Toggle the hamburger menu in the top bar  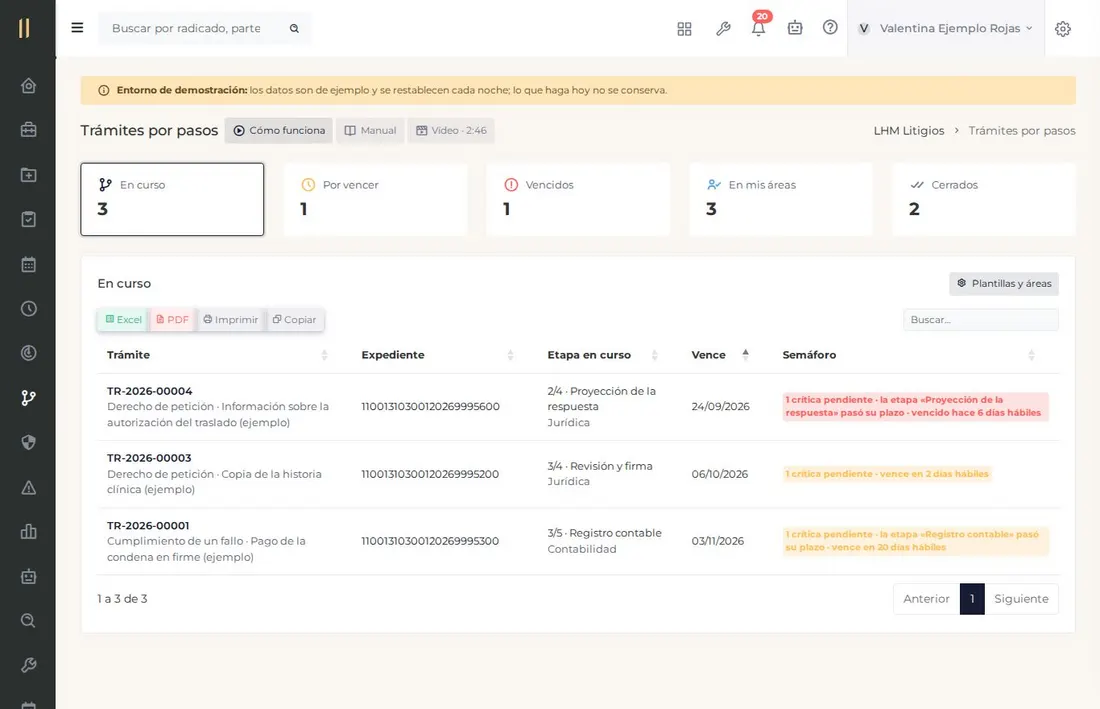(77, 28)
